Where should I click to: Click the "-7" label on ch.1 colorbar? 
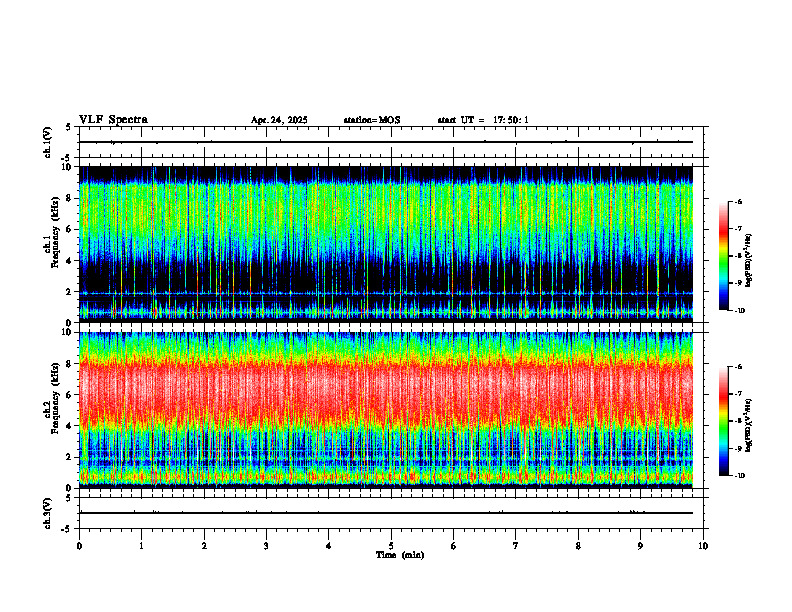(x=738, y=229)
